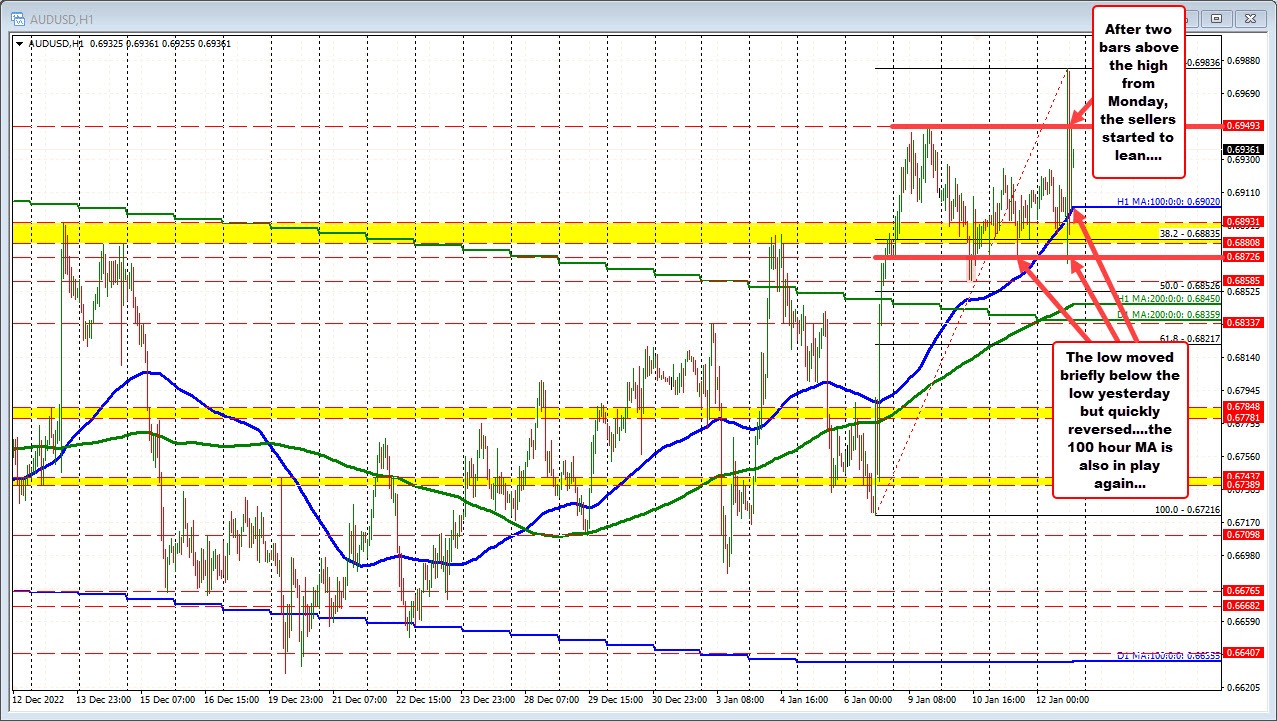
Task: Click the red resistance price label 0.69493
Action: coord(1247,126)
